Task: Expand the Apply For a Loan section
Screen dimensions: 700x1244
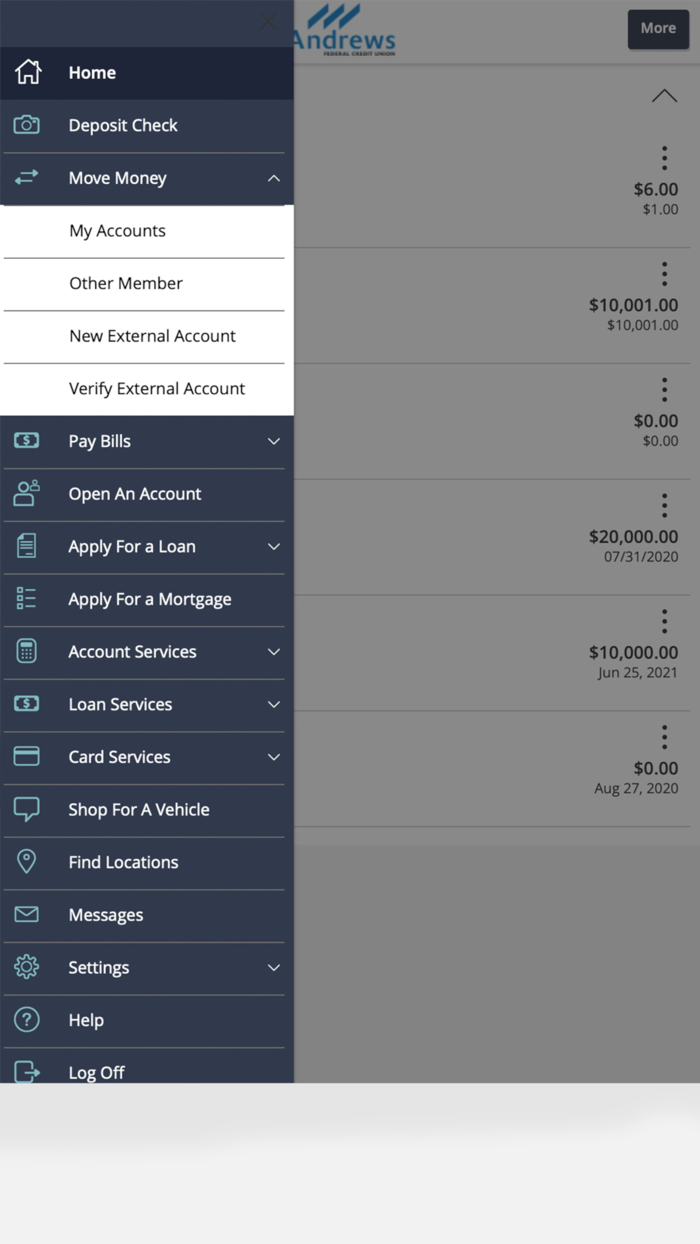Action: pos(274,547)
